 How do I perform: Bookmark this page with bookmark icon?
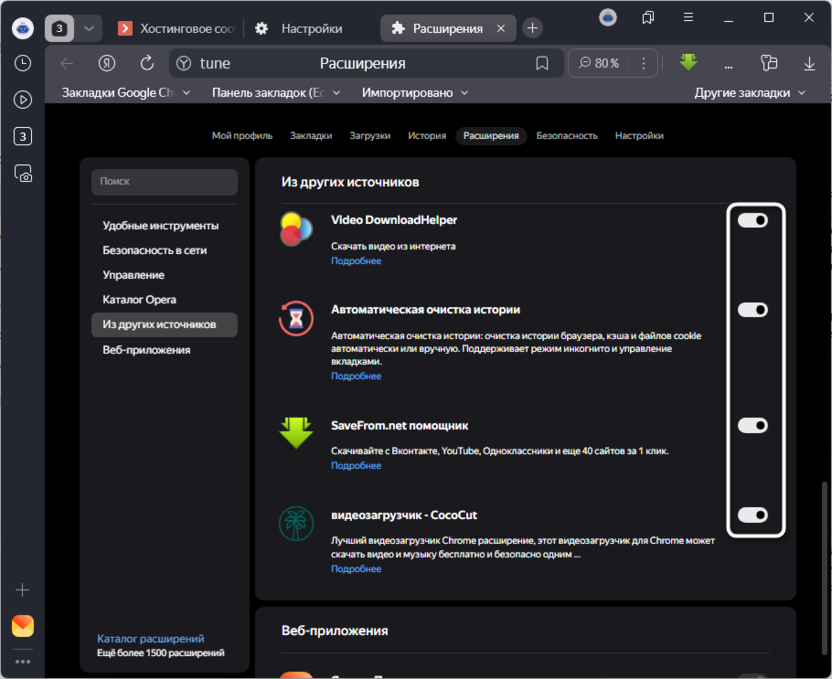tap(542, 64)
